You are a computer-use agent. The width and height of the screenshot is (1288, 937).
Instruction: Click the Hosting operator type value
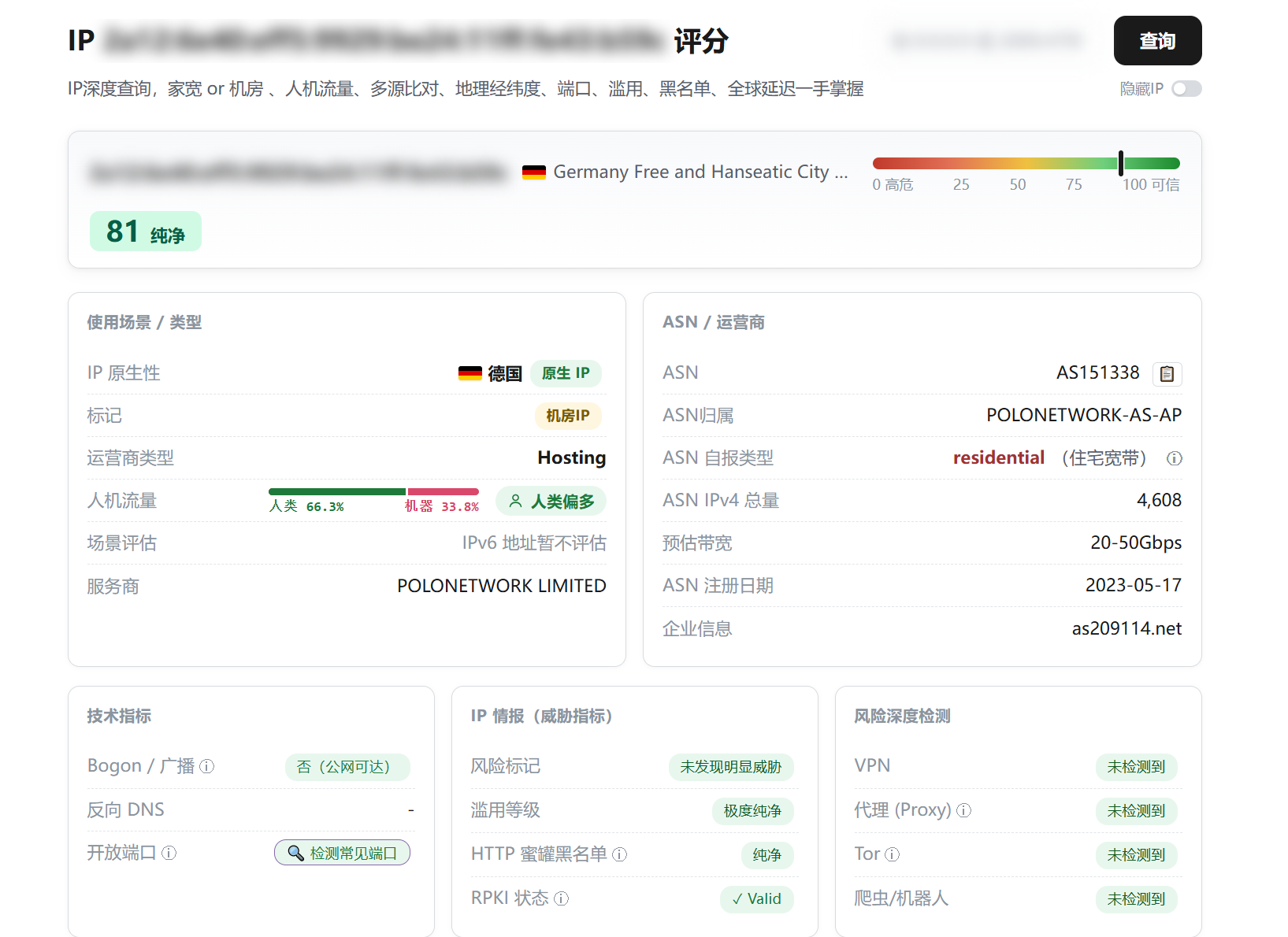coord(572,457)
